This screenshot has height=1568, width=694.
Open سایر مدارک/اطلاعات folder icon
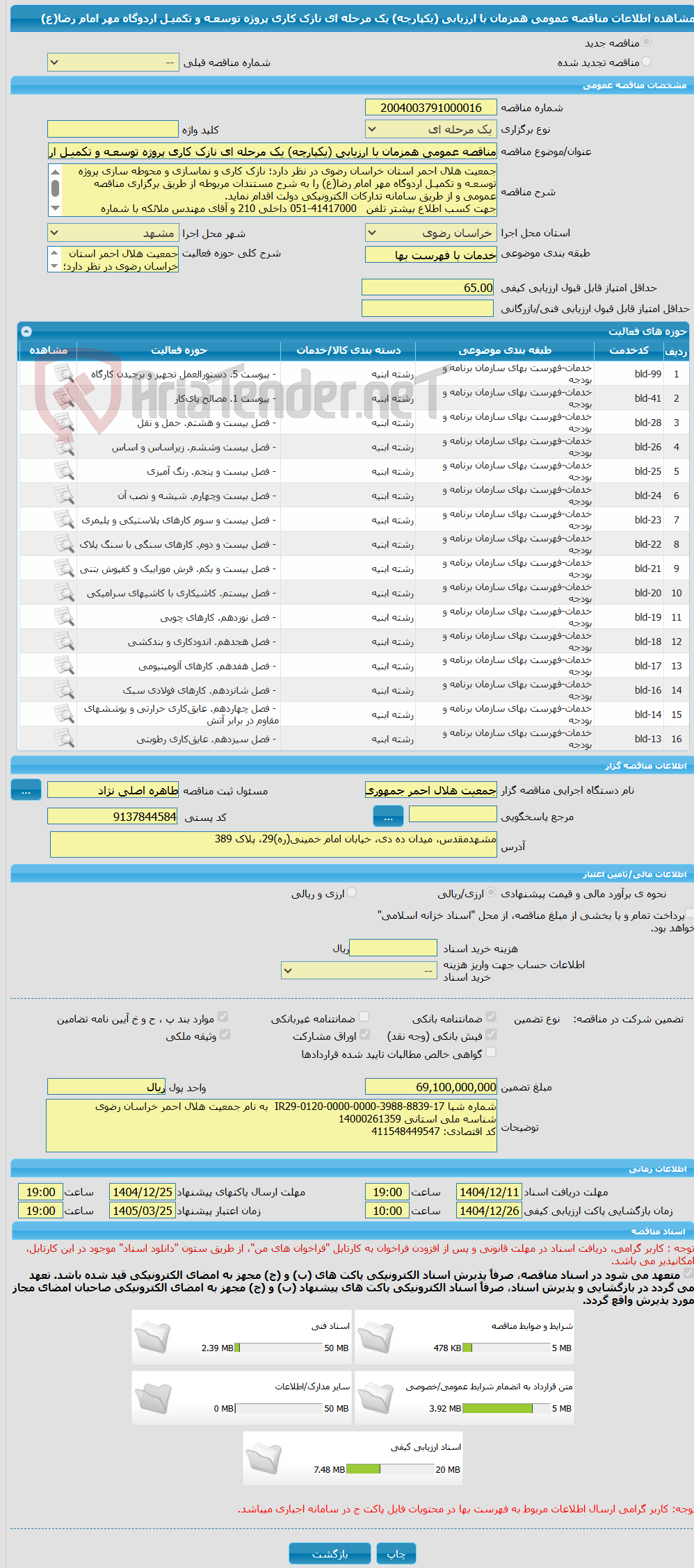coord(152,1397)
